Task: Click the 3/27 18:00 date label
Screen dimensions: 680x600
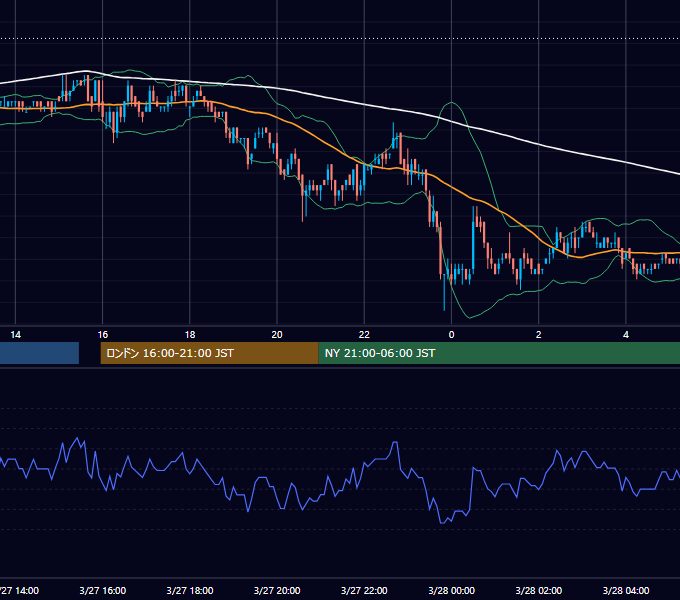Action: [x=190, y=590]
